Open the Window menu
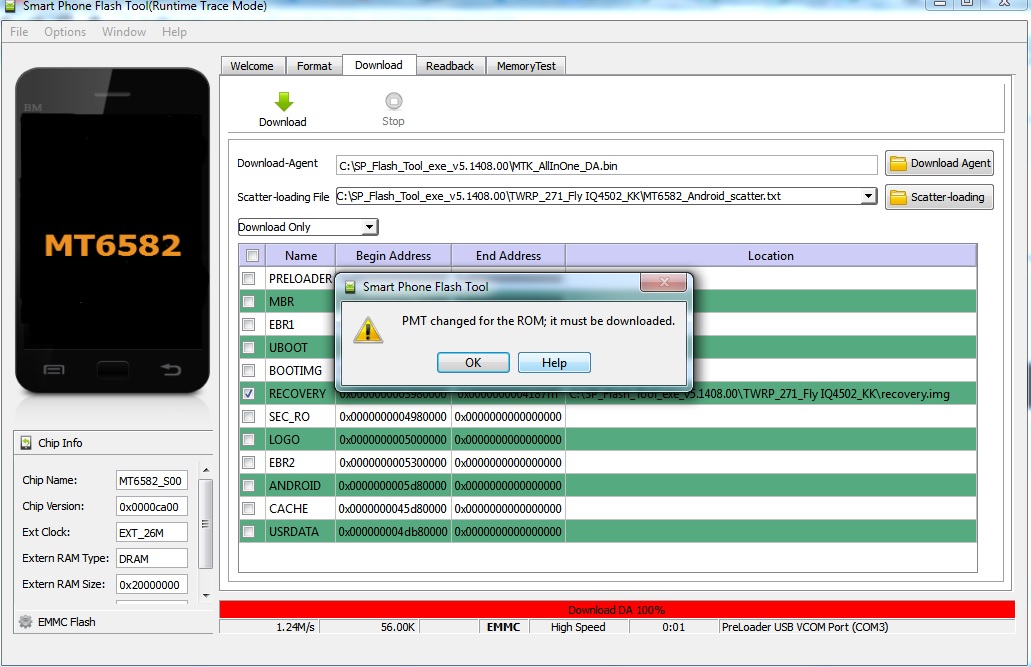 click(x=124, y=32)
